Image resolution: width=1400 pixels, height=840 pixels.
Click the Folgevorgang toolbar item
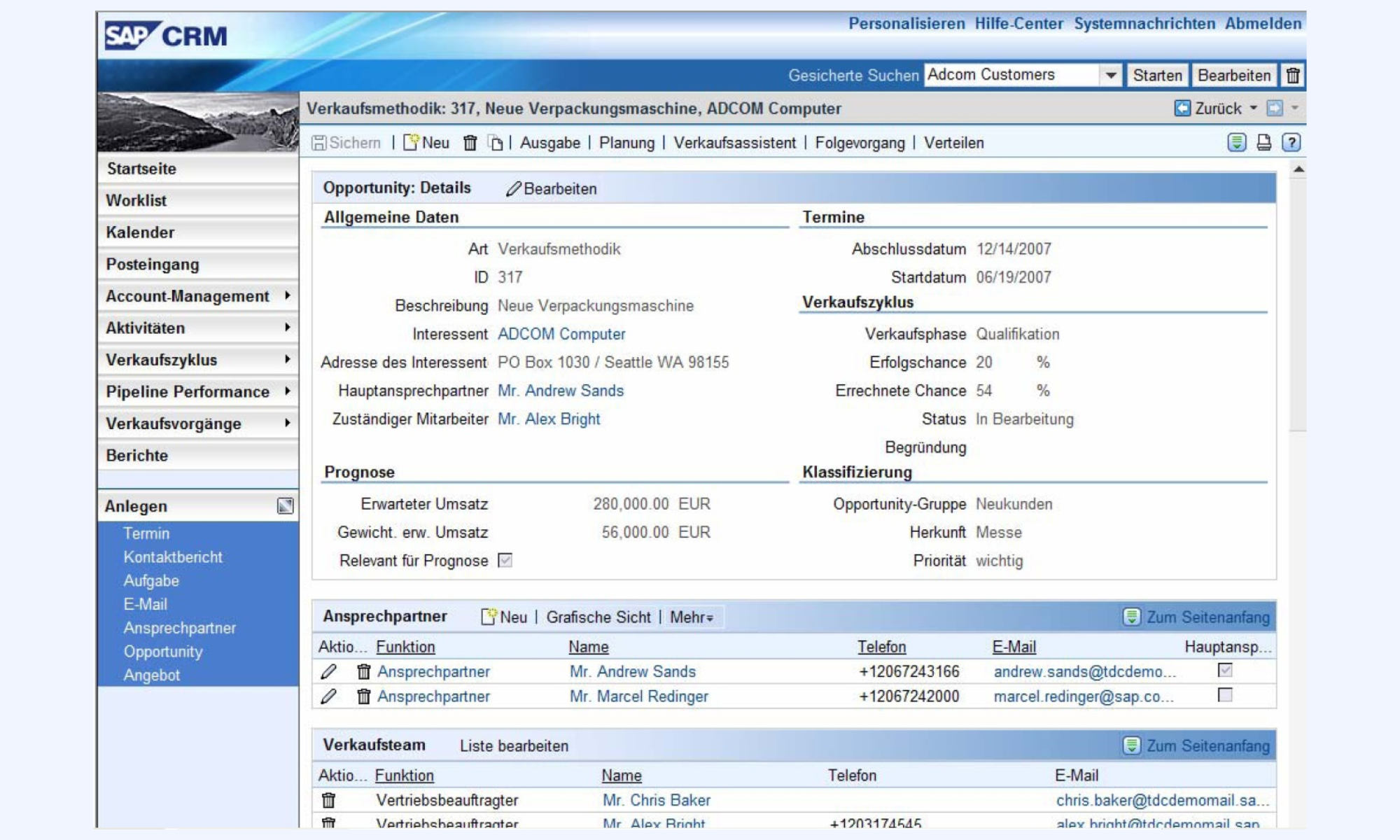click(x=860, y=143)
